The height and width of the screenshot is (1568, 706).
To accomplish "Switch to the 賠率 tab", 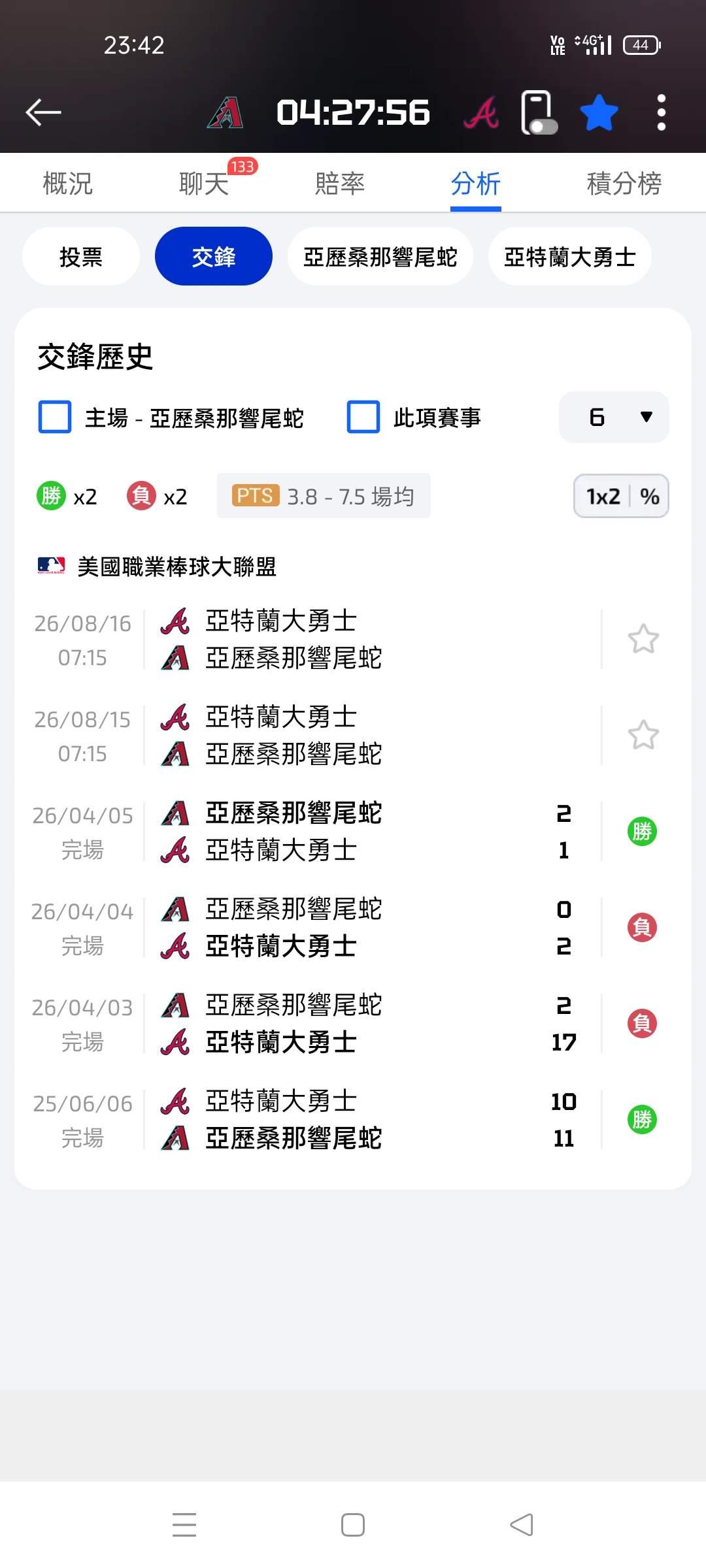I will point(339,184).
